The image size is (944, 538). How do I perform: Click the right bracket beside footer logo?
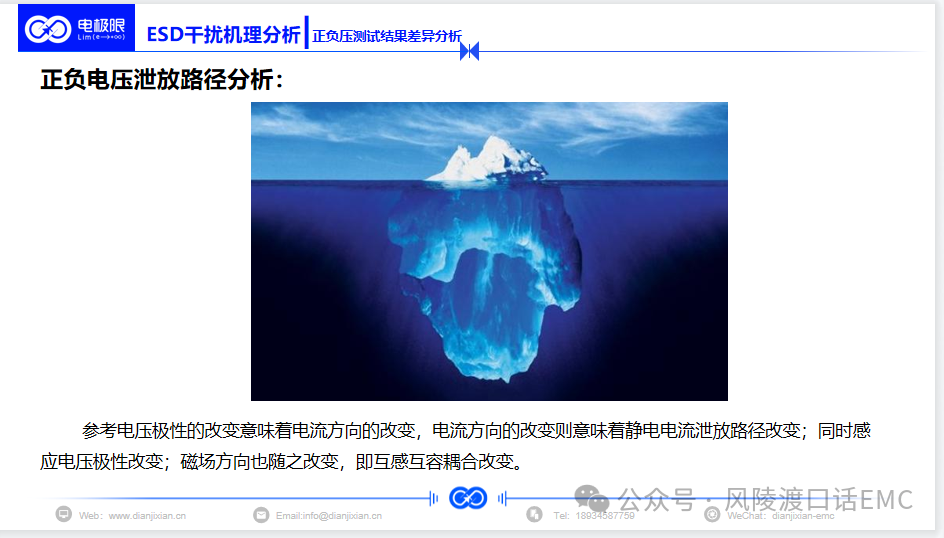(x=503, y=498)
